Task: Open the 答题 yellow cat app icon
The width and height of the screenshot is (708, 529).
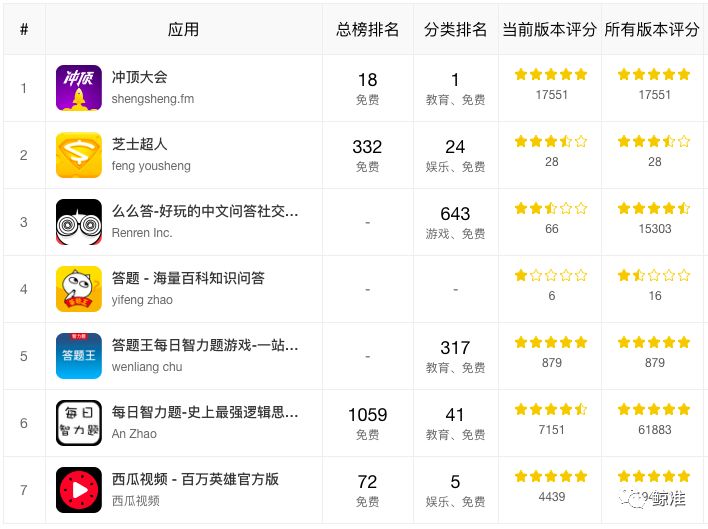Action: tap(79, 289)
